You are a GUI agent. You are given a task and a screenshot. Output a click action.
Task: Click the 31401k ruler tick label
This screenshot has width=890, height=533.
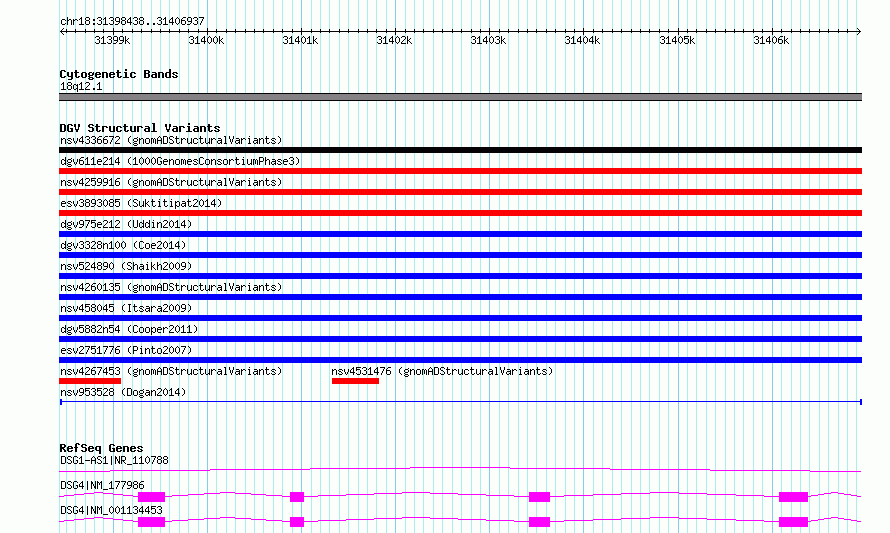pyautogui.click(x=300, y=40)
